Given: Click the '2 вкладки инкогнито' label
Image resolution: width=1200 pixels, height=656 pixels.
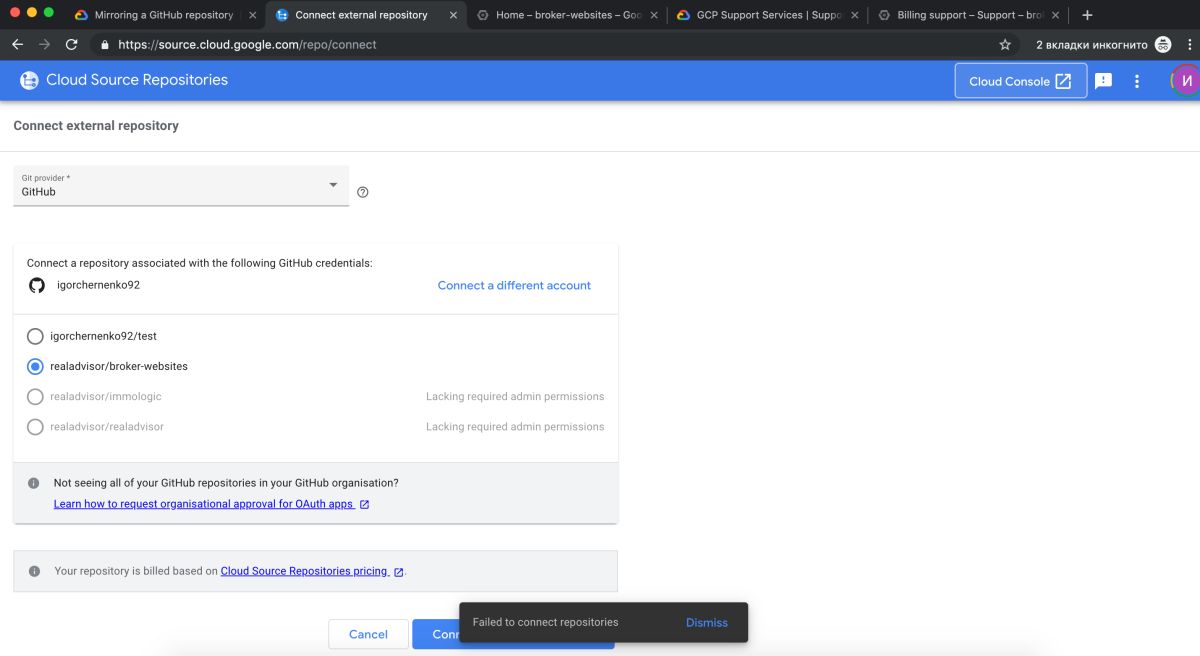Looking at the screenshot, I should pos(1090,45).
